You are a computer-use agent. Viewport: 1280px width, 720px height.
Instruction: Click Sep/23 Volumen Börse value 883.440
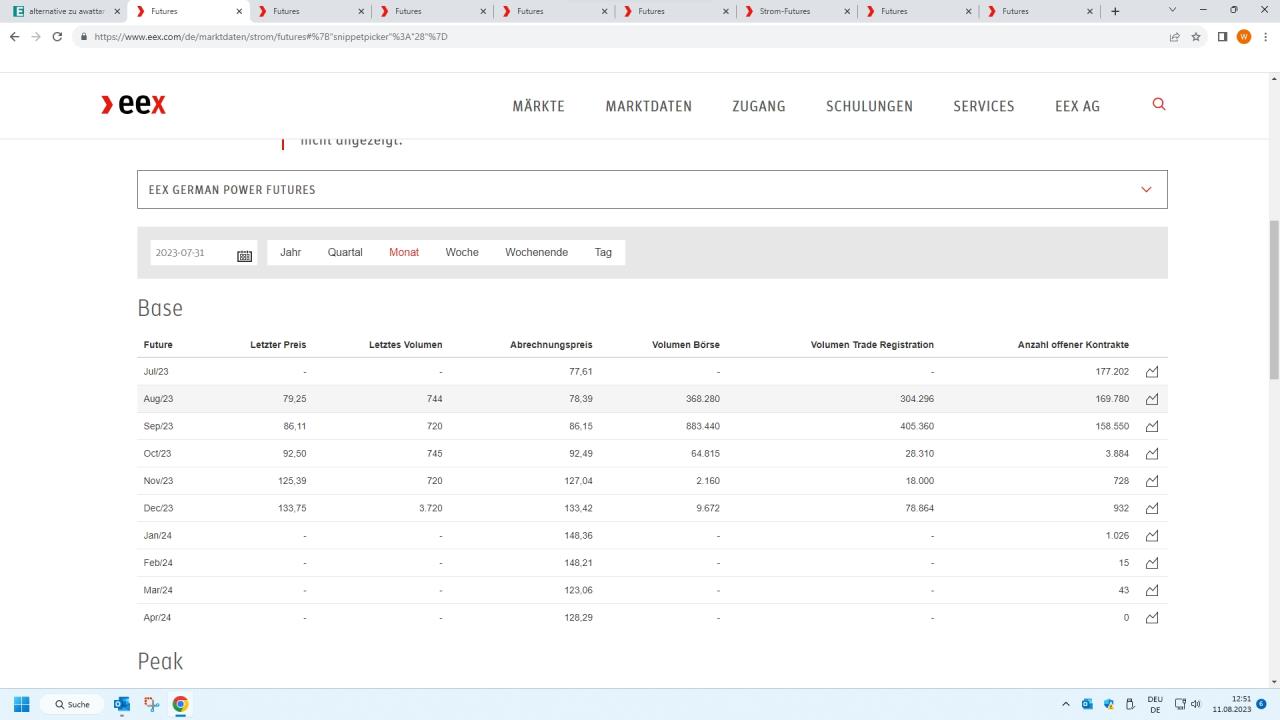click(x=702, y=426)
